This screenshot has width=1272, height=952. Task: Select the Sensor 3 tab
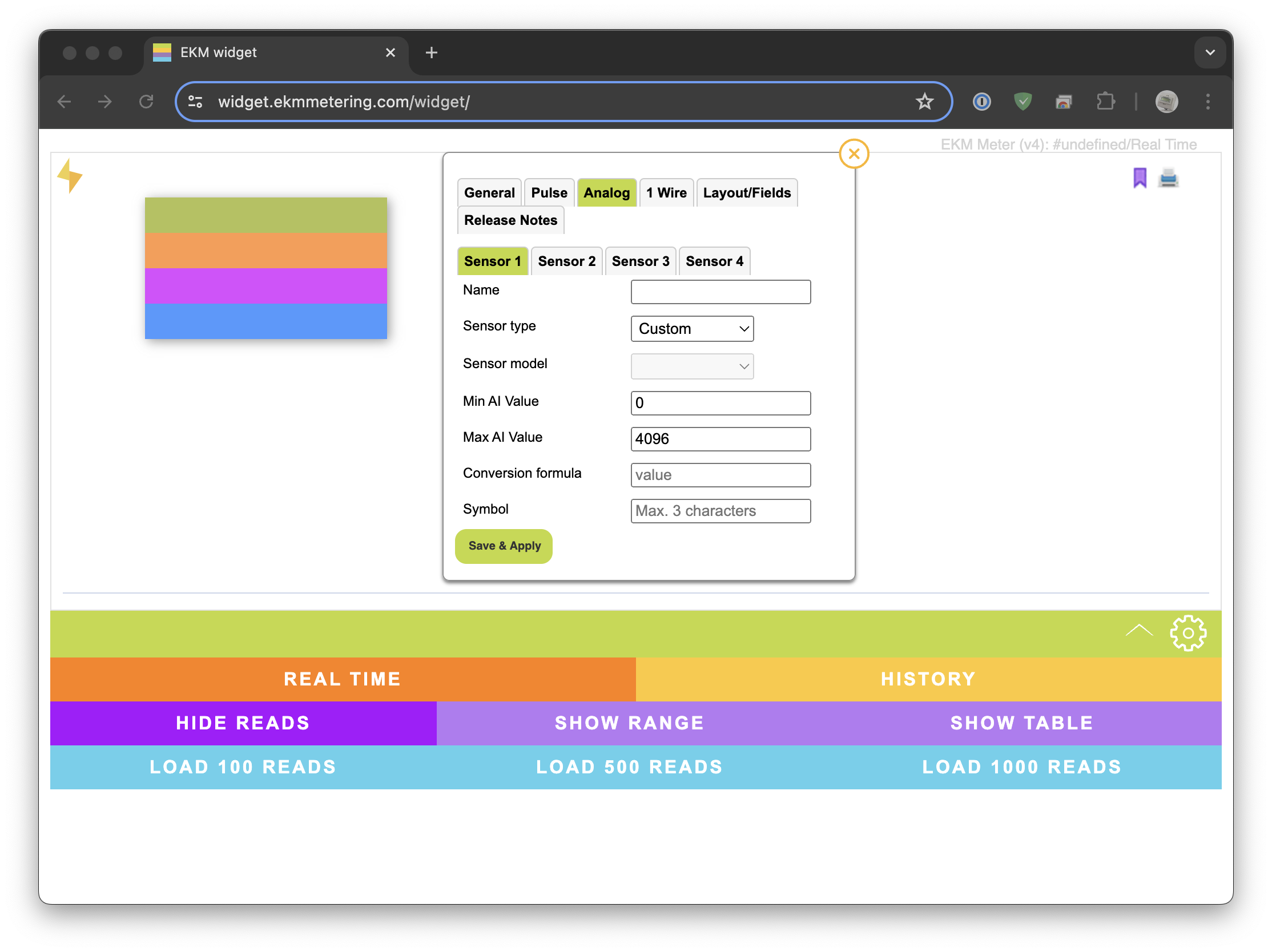click(640, 261)
